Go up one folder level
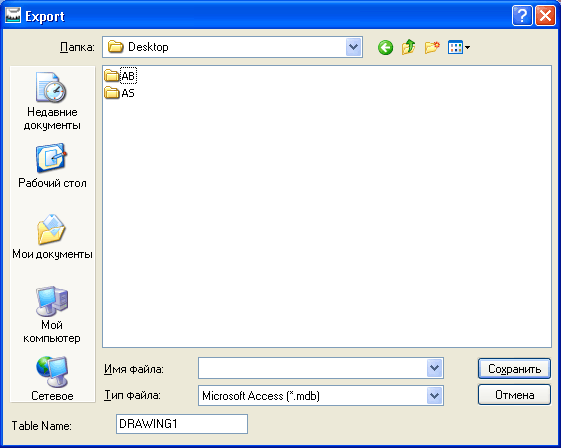The height and width of the screenshot is (448, 561). [x=409, y=47]
